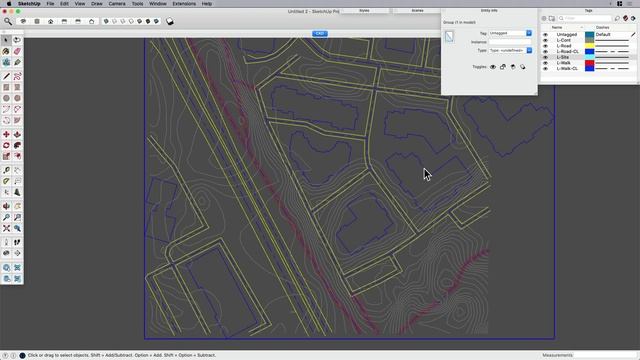Click the L-Road yellow color swatch
This screenshot has height=360, width=640.
(589, 46)
